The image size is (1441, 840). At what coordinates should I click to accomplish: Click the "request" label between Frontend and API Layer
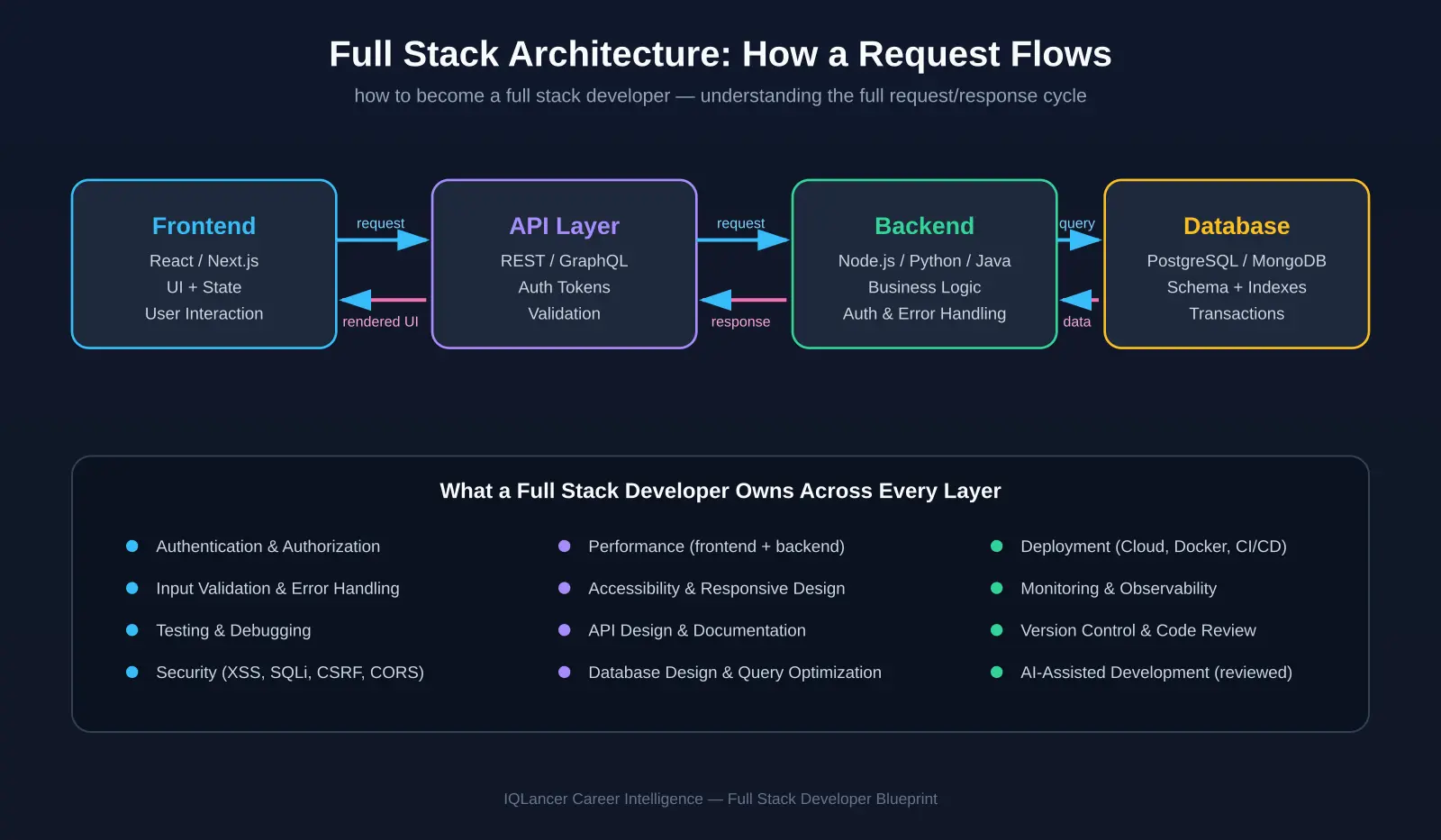(380, 223)
